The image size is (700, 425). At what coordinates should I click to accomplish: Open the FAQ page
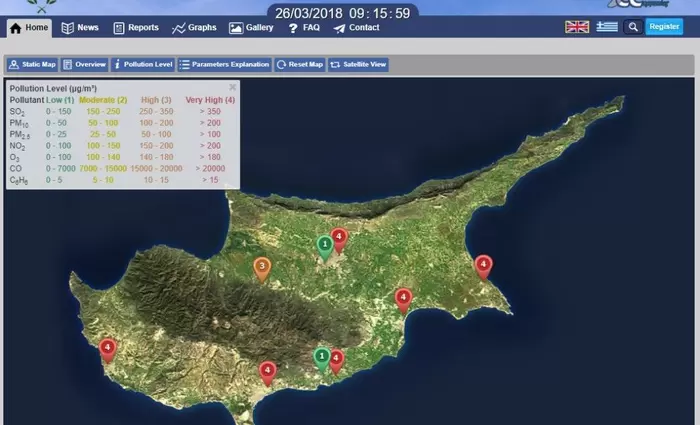pyautogui.click(x=304, y=28)
